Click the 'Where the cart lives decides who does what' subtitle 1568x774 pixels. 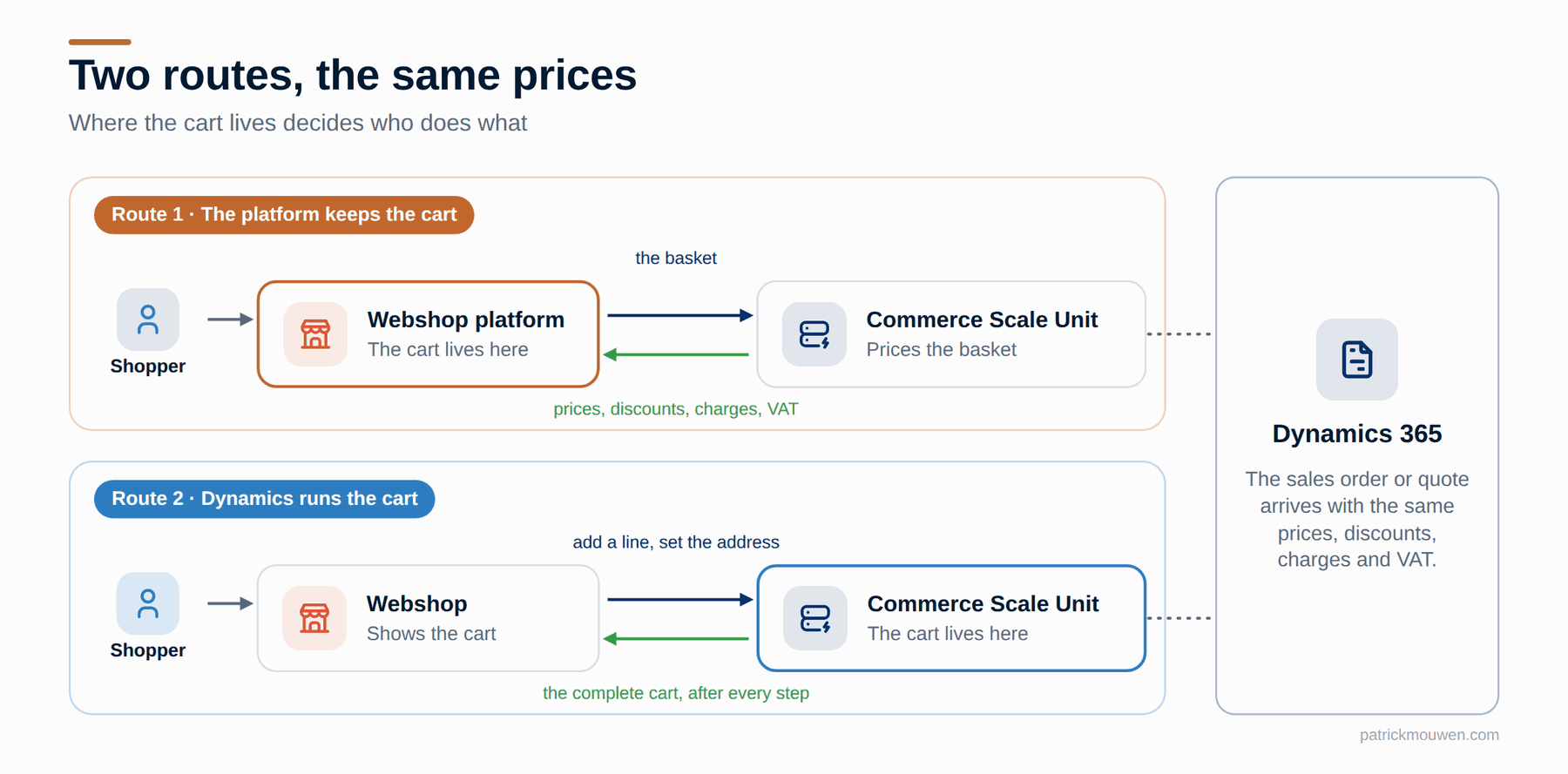[298, 123]
